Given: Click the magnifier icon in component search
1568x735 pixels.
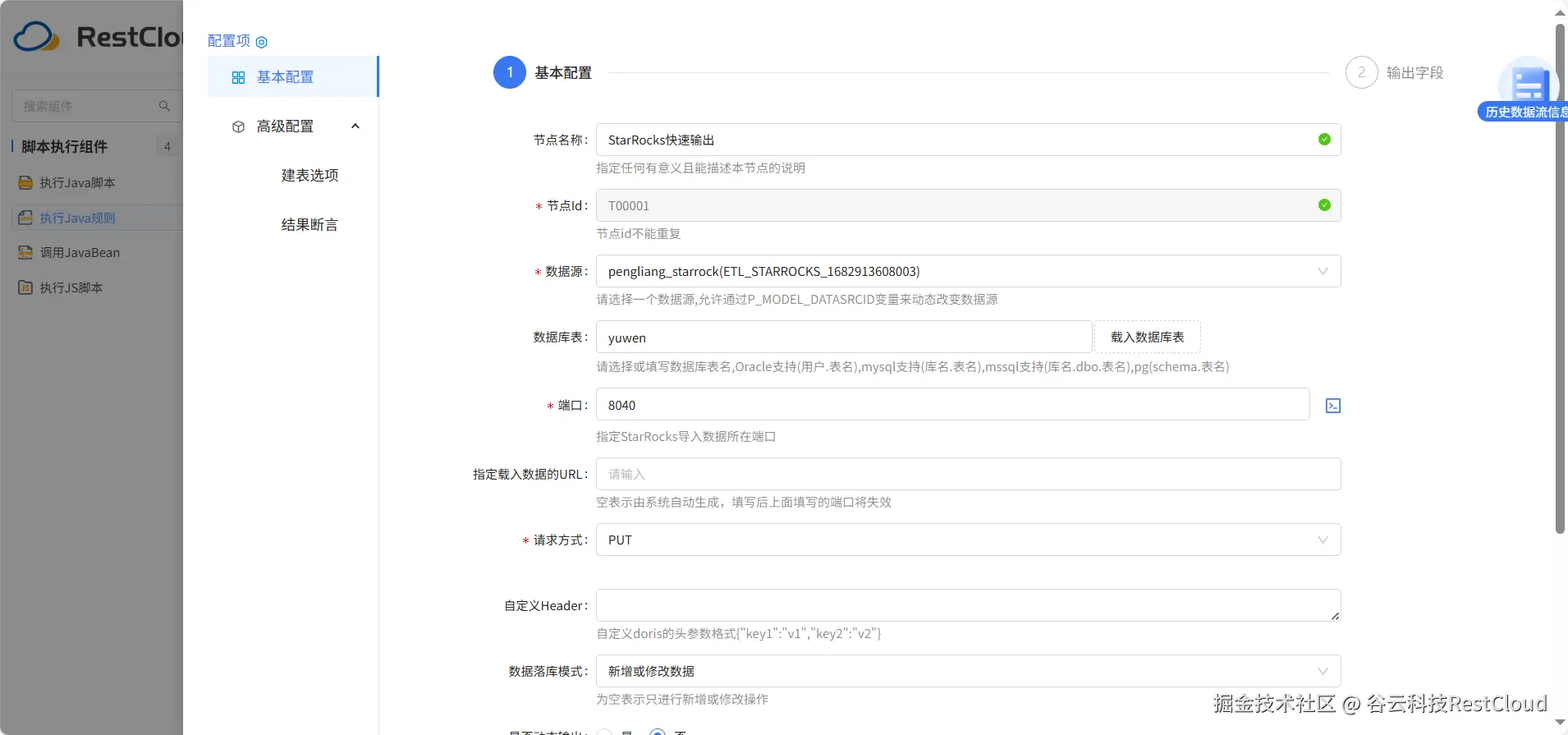Looking at the screenshot, I should [x=164, y=106].
